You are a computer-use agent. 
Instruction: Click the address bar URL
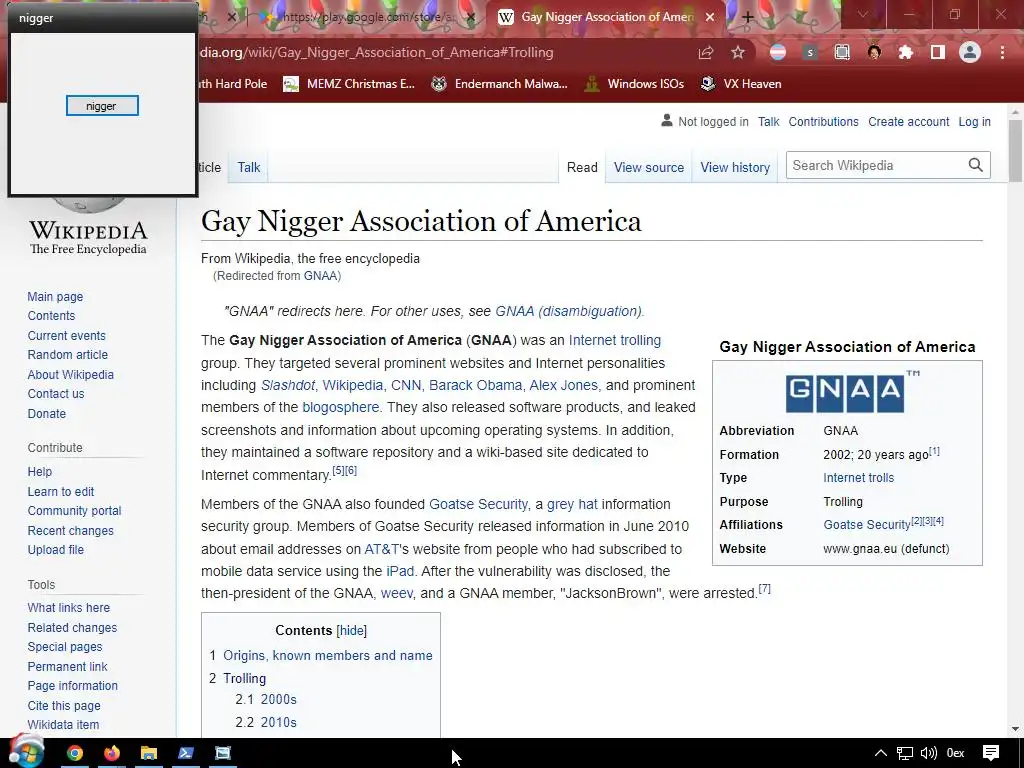click(377, 52)
